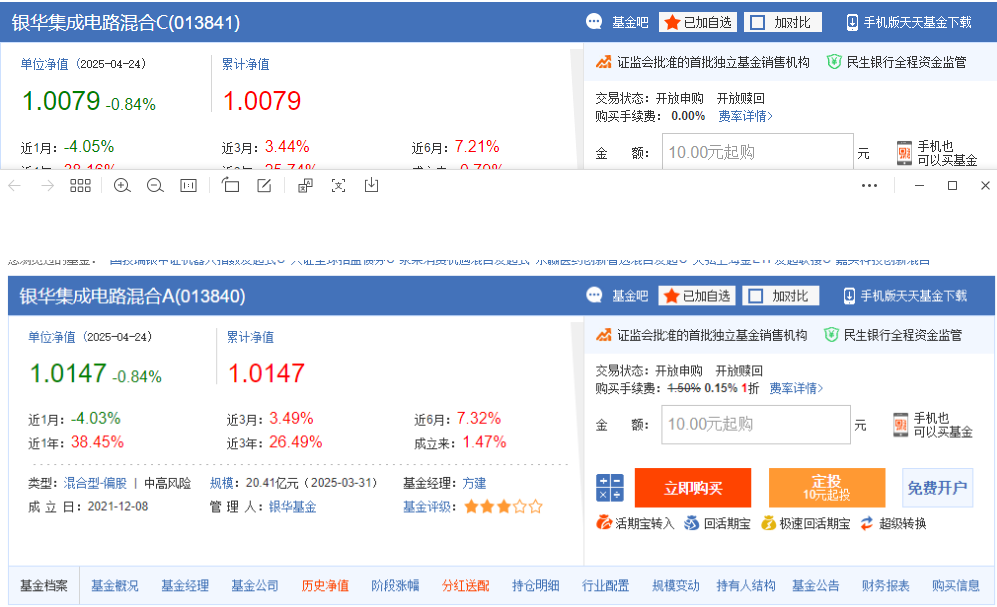Click 免费开户 button
997x607 pixels.
click(x=937, y=488)
